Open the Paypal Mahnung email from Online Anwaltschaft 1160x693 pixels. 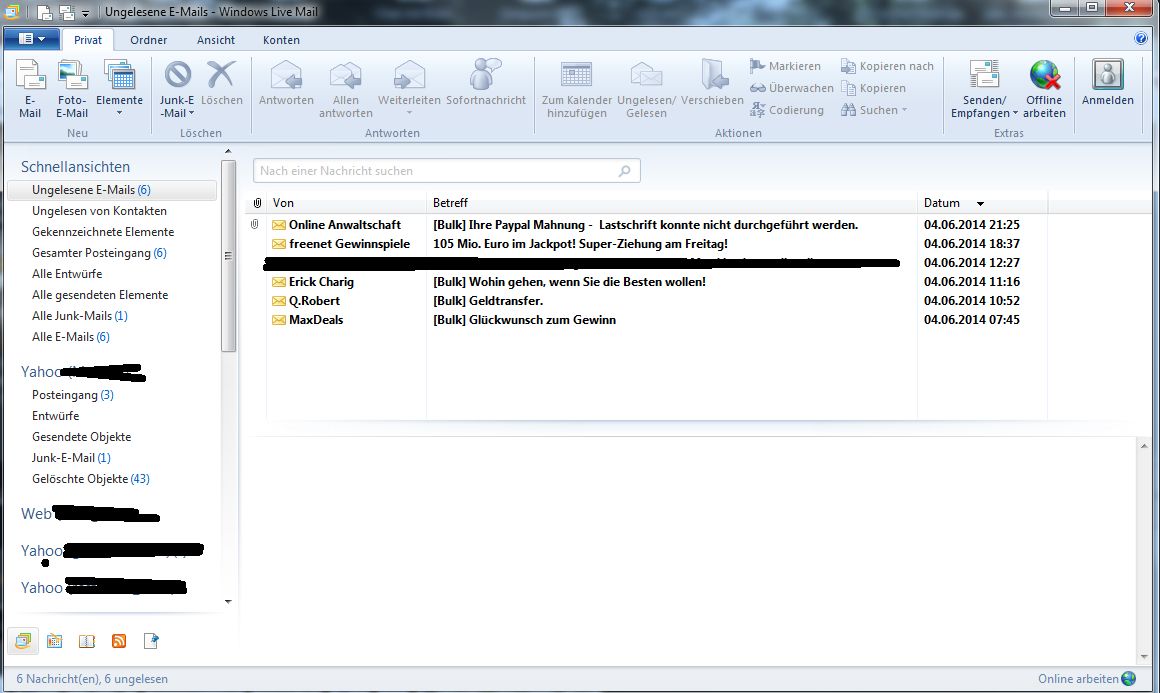pos(644,225)
